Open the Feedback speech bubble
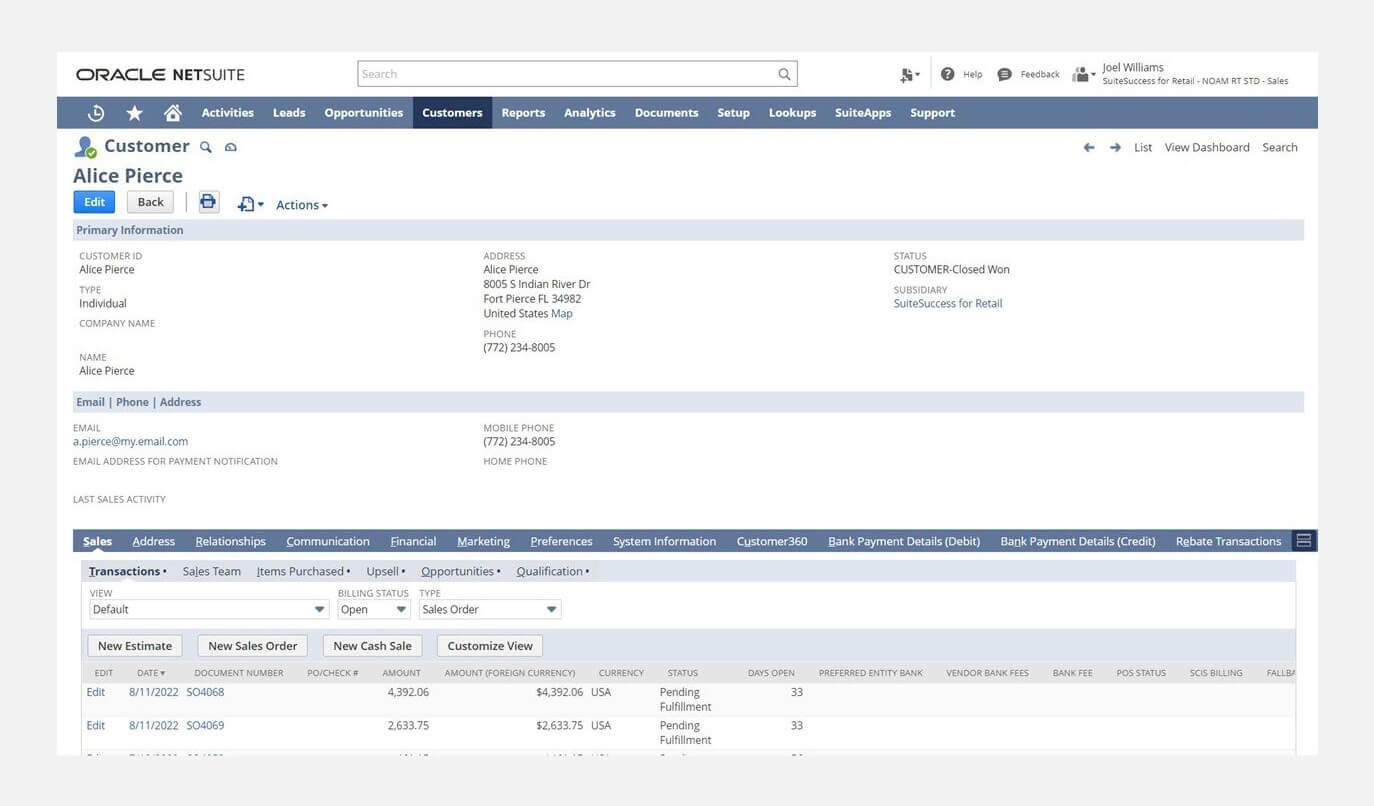Screen dimensions: 1374x806 tap(1005, 74)
